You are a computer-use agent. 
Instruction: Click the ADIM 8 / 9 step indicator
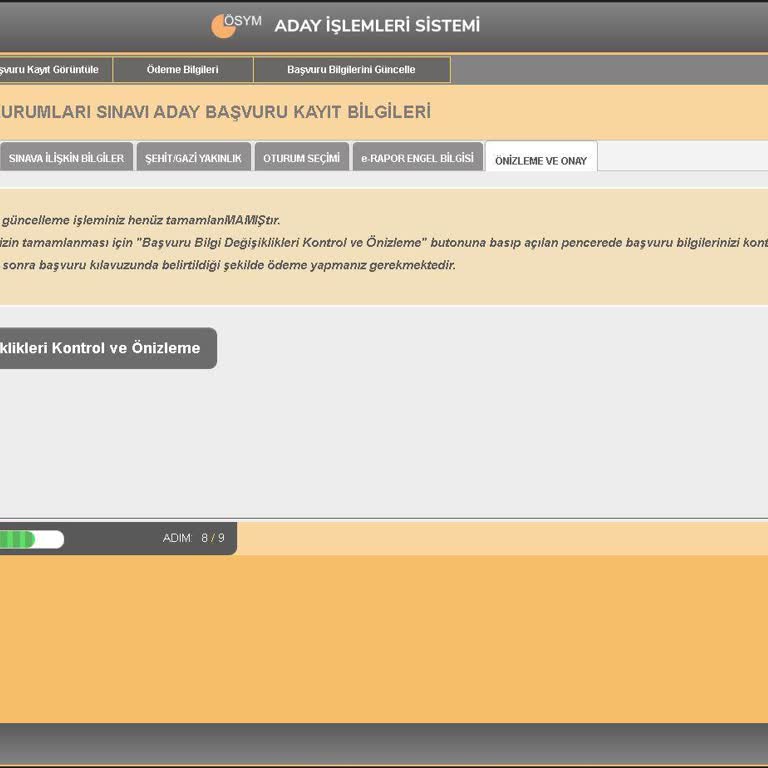click(194, 538)
